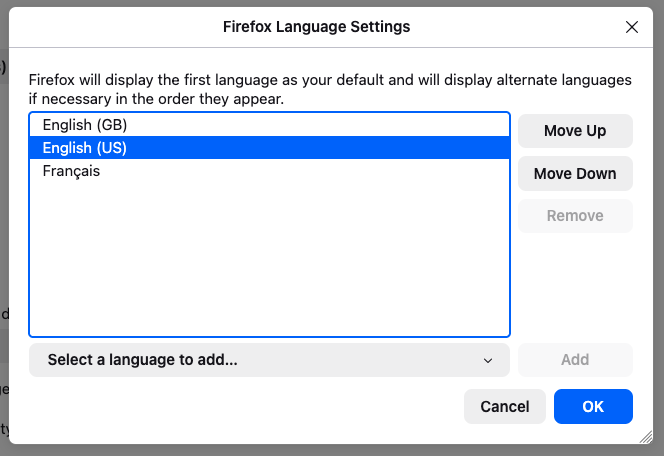Screen dimensions: 664x456
Task: Click the Move Up button
Action: point(575,131)
